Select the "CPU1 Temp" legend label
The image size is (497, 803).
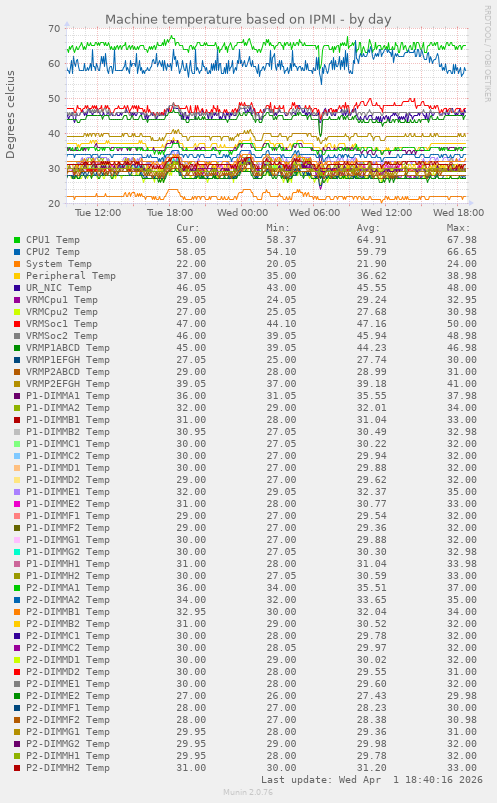[x=53, y=240]
